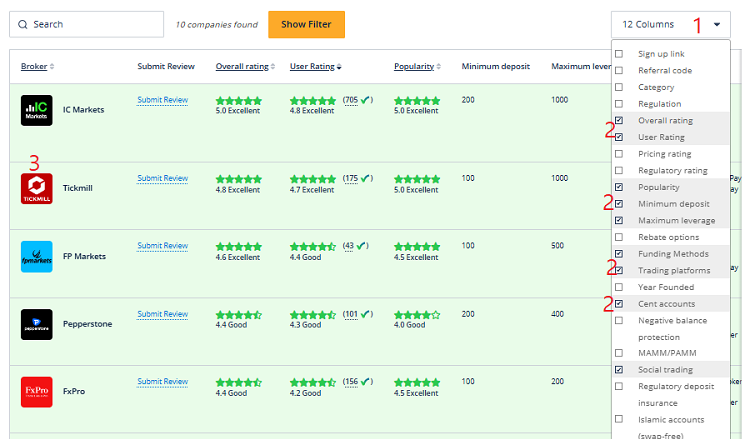Enable Islamic accounts column

[619, 419]
